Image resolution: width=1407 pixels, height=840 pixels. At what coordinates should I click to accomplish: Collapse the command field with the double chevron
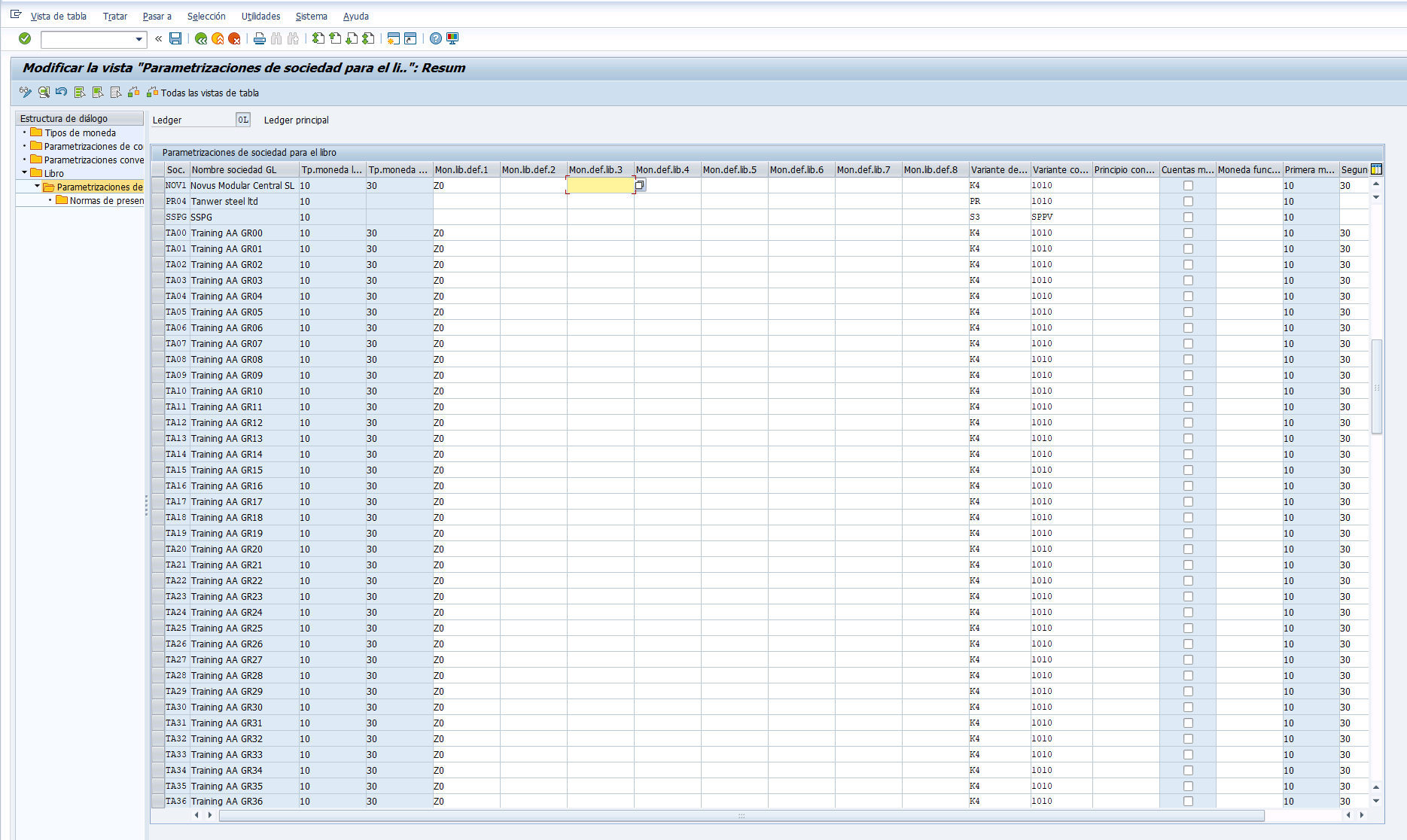(159, 38)
